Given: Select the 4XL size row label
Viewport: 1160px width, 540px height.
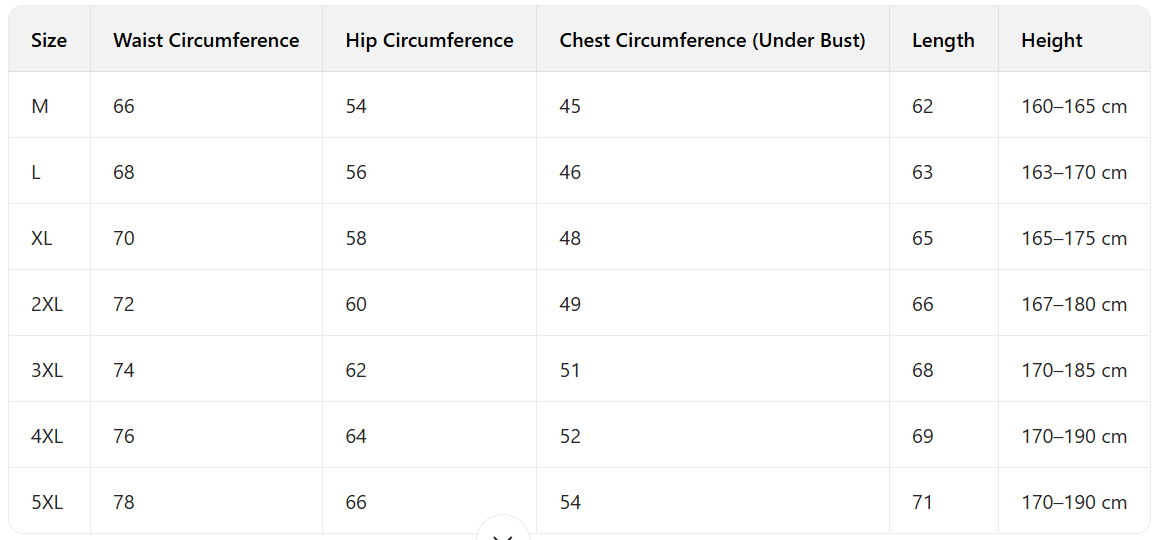Looking at the screenshot, I should pos(47,436).
